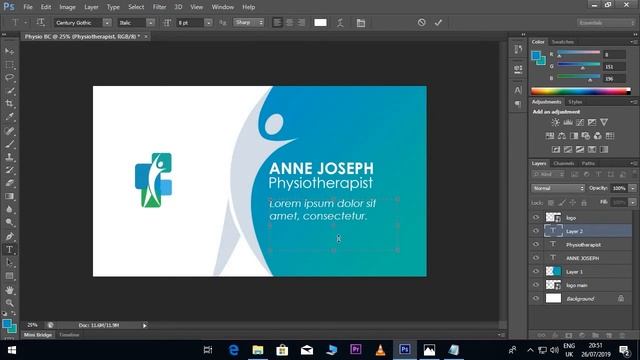This screenshot has height=360, width=640.
Task: Select the Rectangular Marquee tool
Action: 9,65
